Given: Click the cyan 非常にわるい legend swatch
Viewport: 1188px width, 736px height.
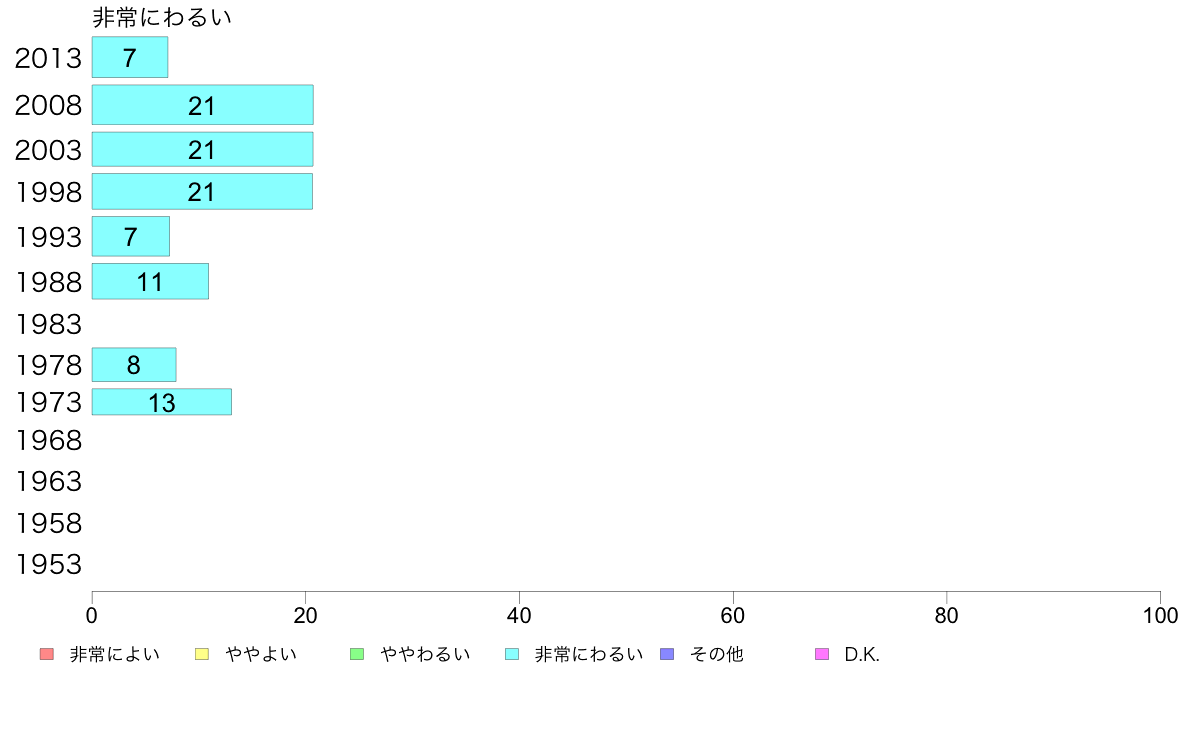Looking at the screenshot, I should 512,654.
